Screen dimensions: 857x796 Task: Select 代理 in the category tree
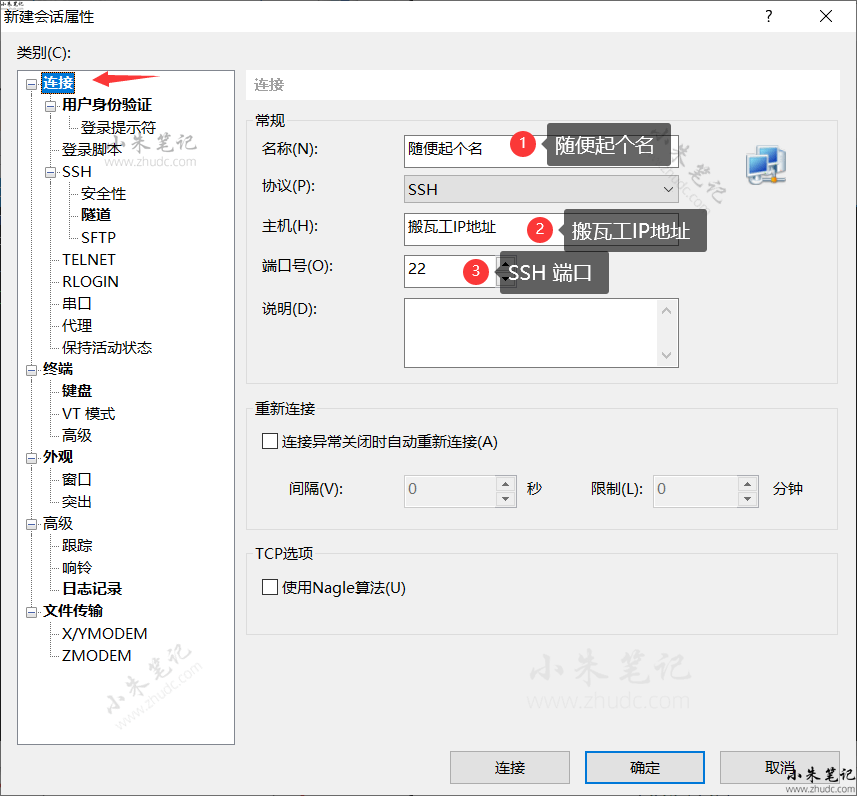point(77,325)
